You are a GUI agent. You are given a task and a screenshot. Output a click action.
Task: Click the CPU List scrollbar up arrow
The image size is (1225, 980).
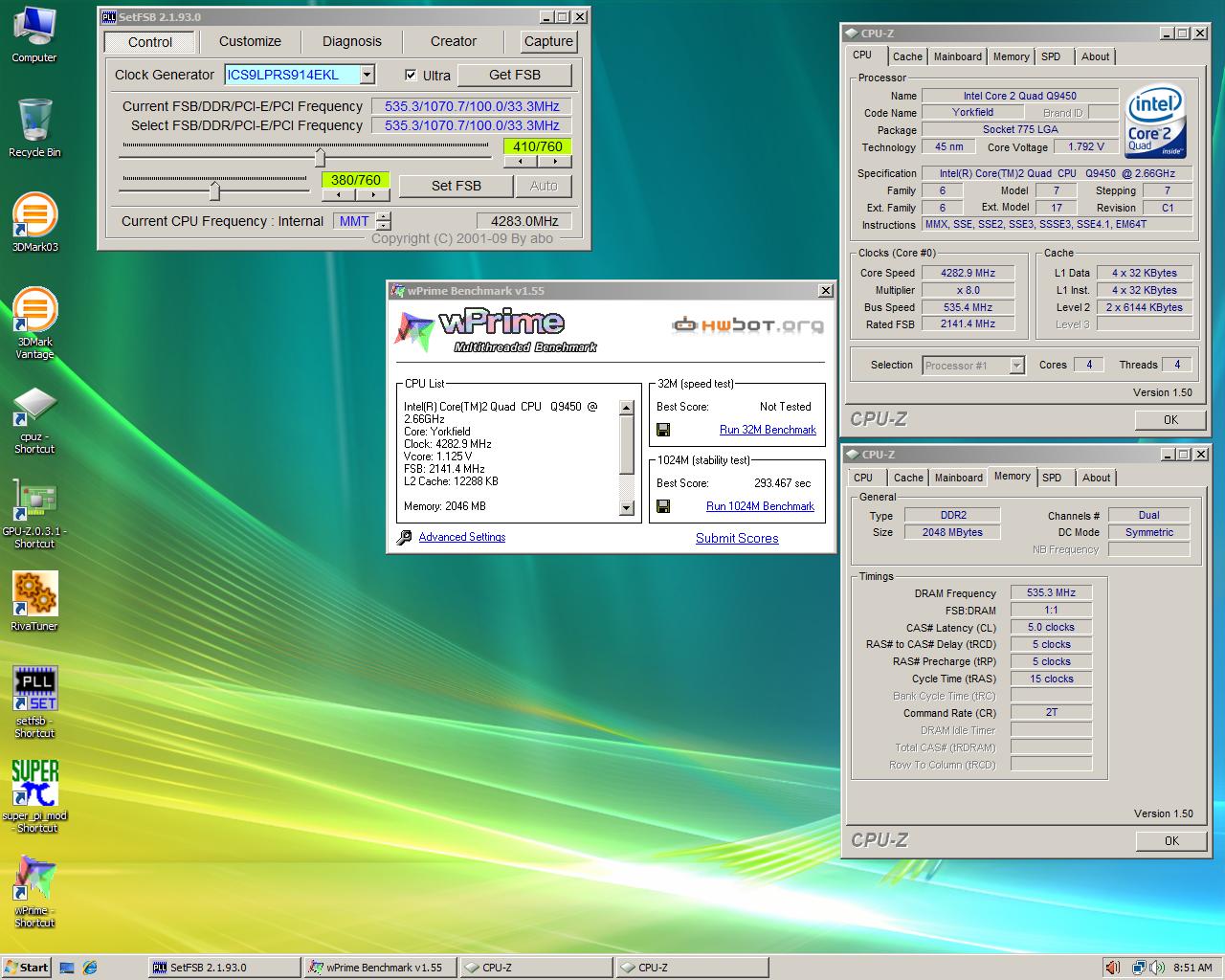(627, 408)
